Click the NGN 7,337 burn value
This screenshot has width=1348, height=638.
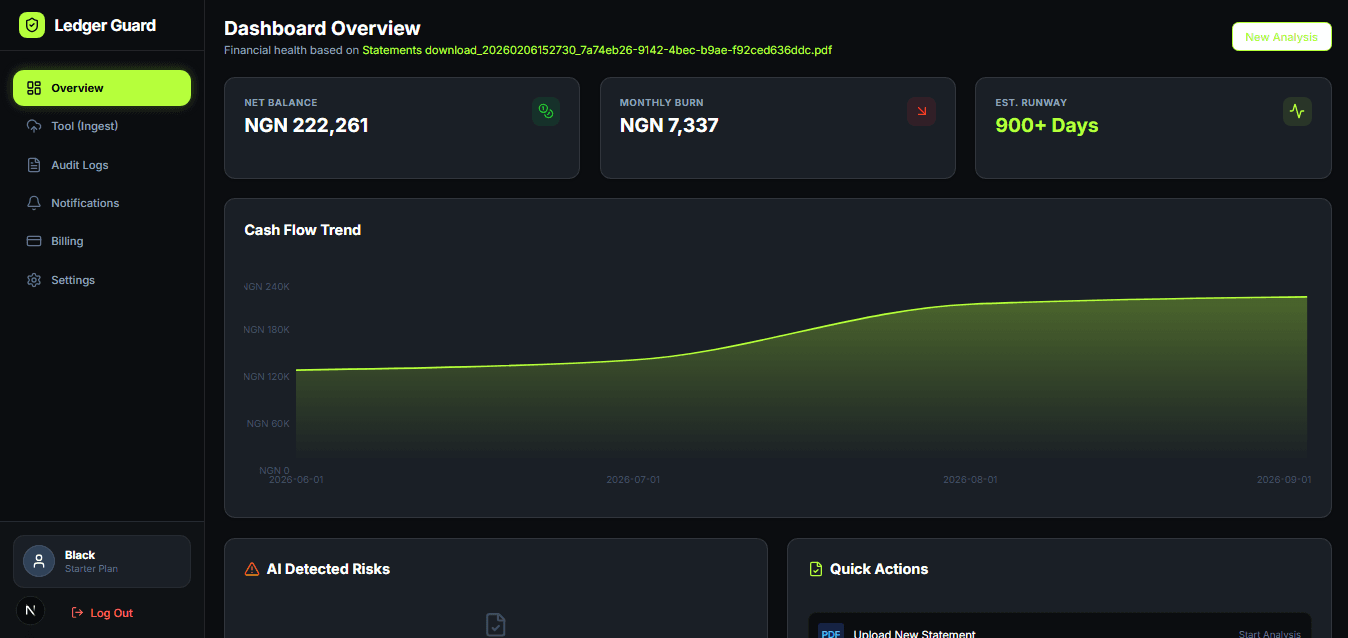669,125
